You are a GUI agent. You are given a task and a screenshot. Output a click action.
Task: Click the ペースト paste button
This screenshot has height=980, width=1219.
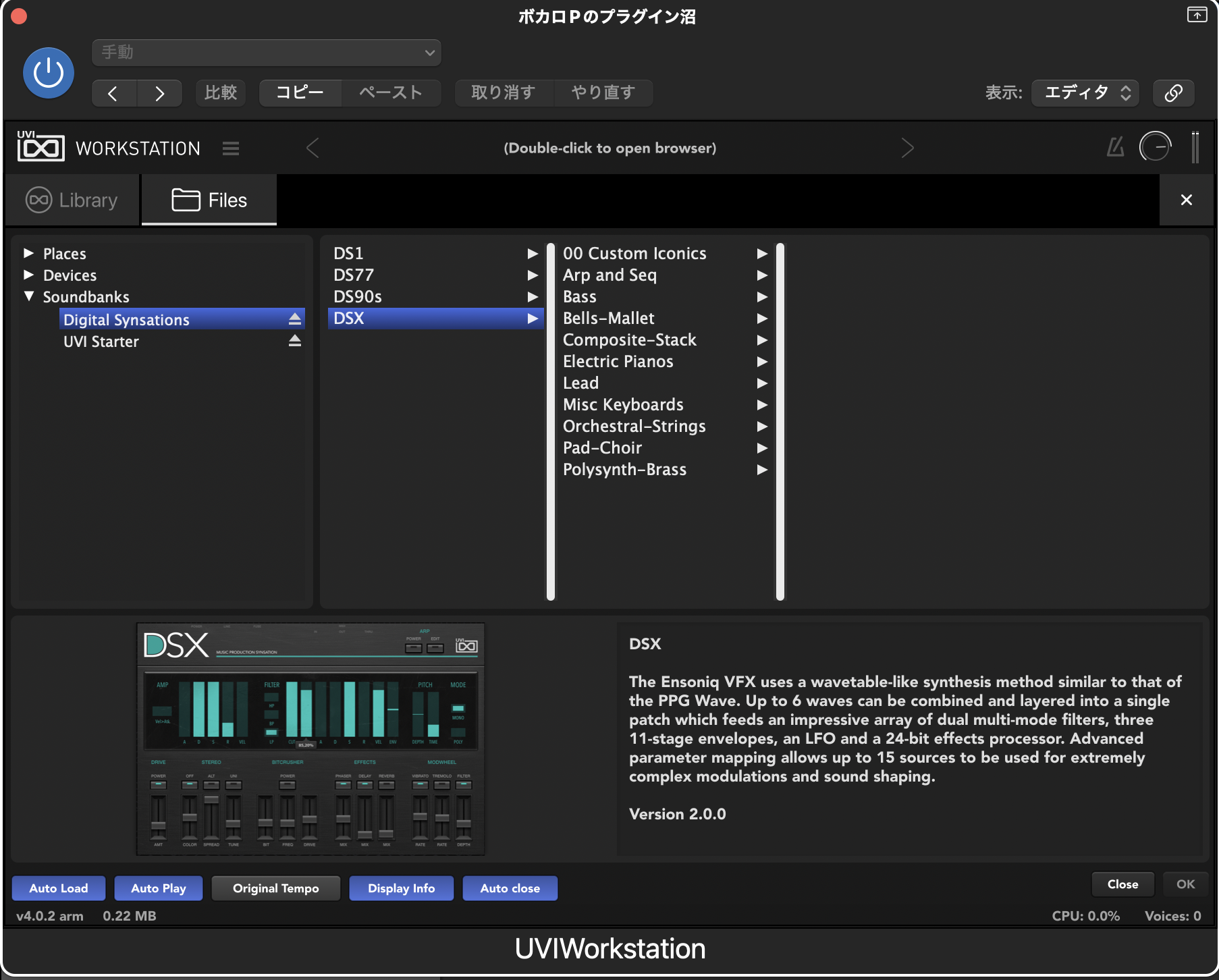point(391,92)
